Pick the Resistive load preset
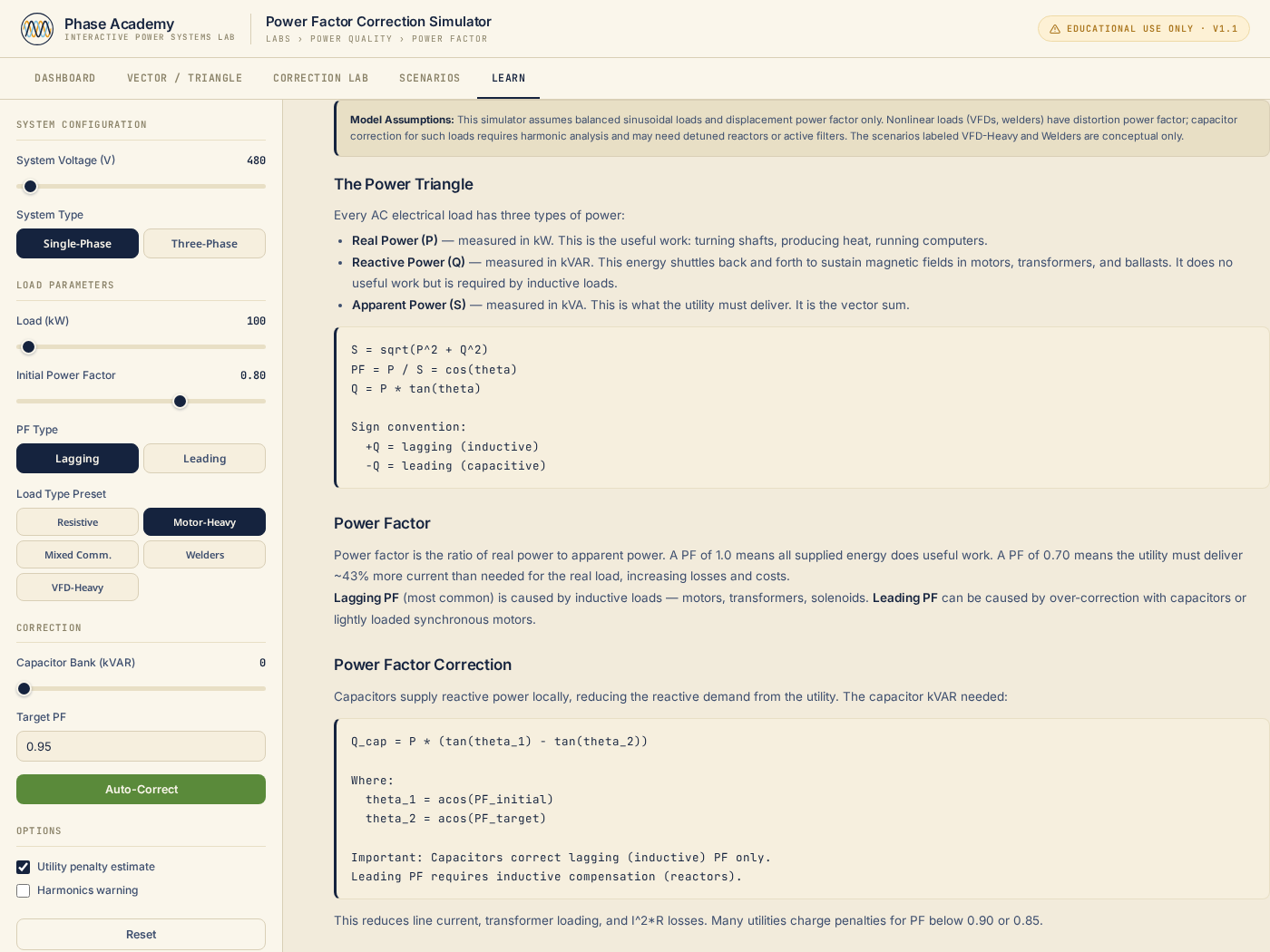Screen dimensions: 1270x952 tap(77, 522)
